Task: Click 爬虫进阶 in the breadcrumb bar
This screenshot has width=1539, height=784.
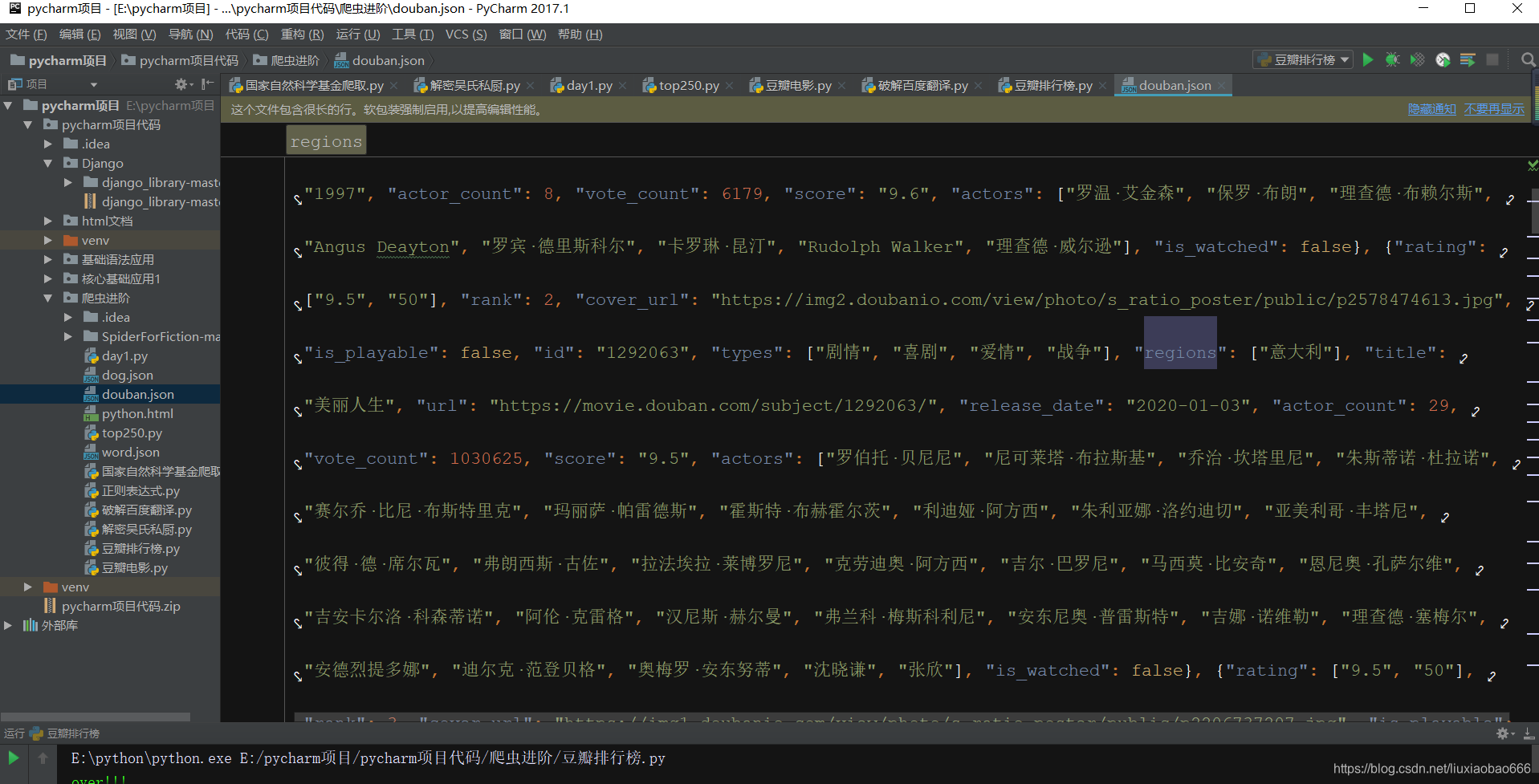Action: (x=286, y=60)
